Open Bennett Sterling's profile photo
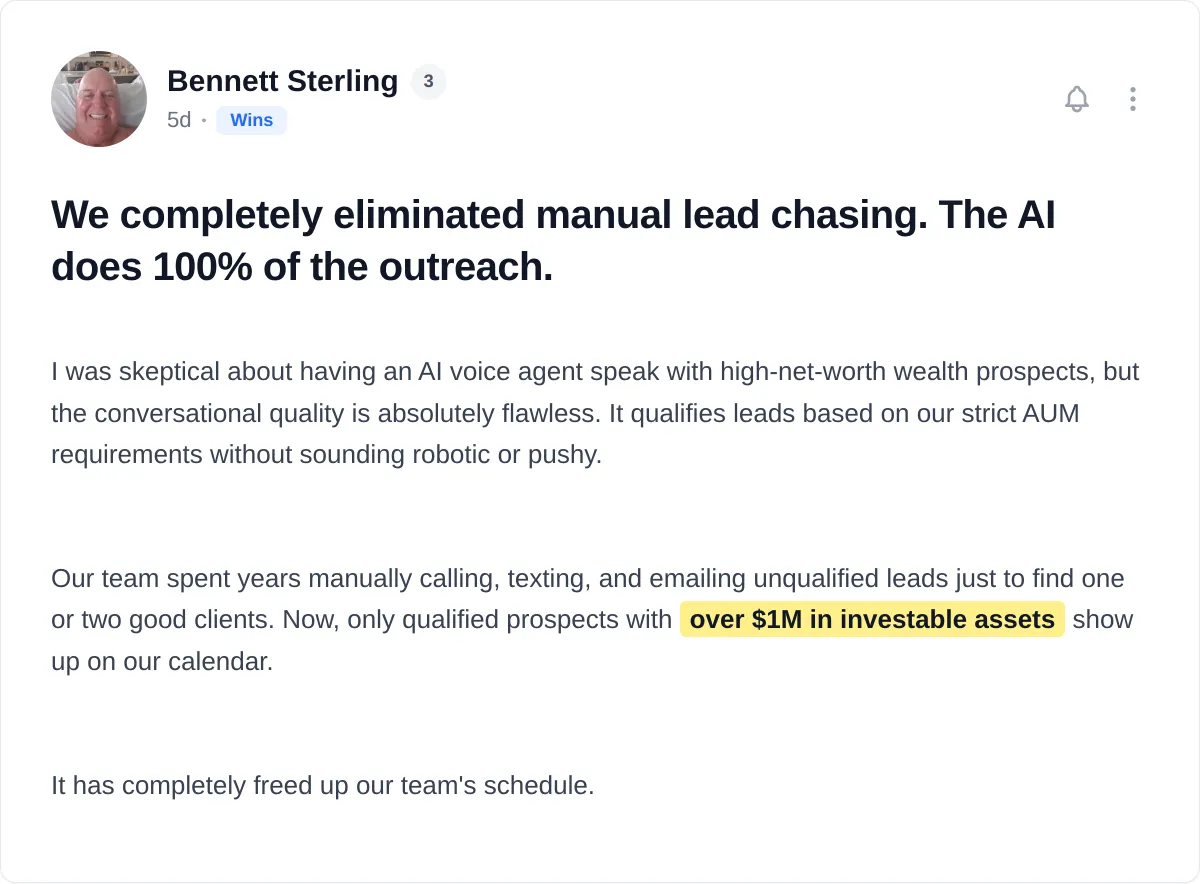Viewport: 1200px width, 884px height. coord(99,99)
